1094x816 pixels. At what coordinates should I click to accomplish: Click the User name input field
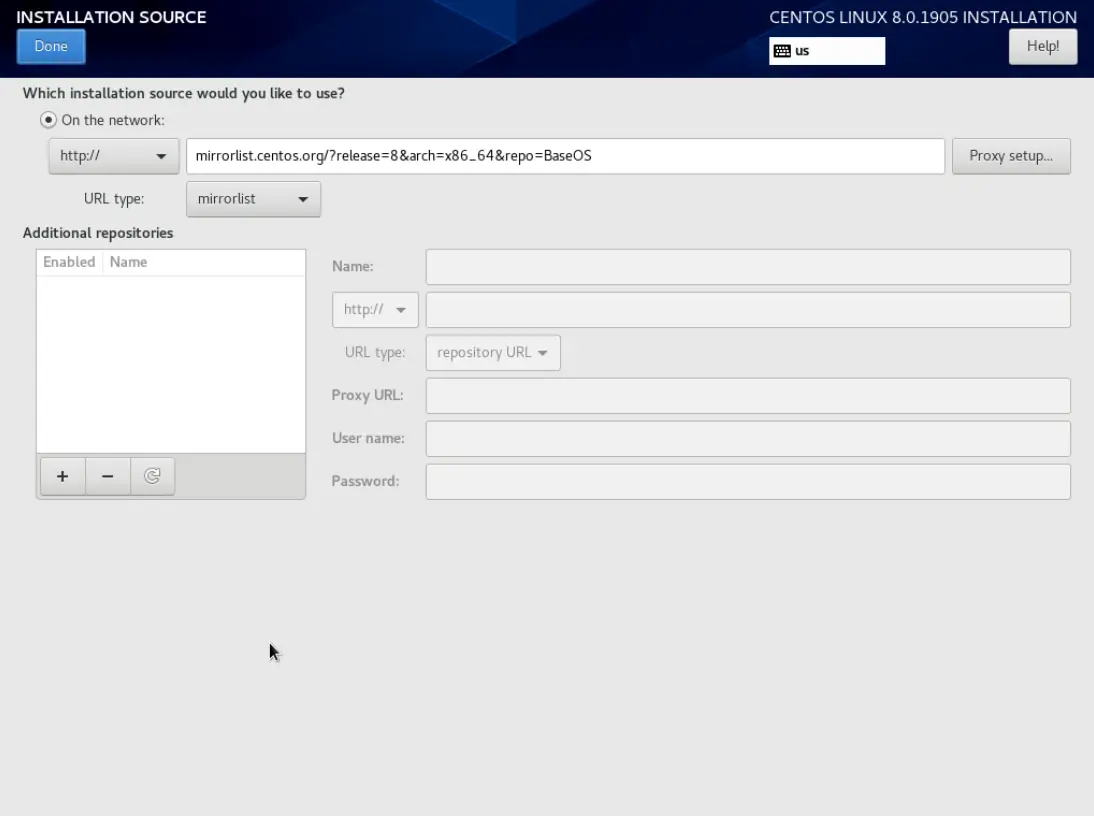click(x=748, y=439)
